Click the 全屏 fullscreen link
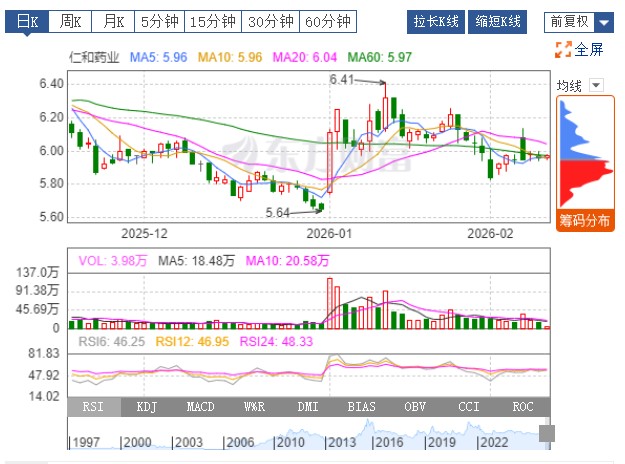The image size is (625, 464). click(589, 49)
